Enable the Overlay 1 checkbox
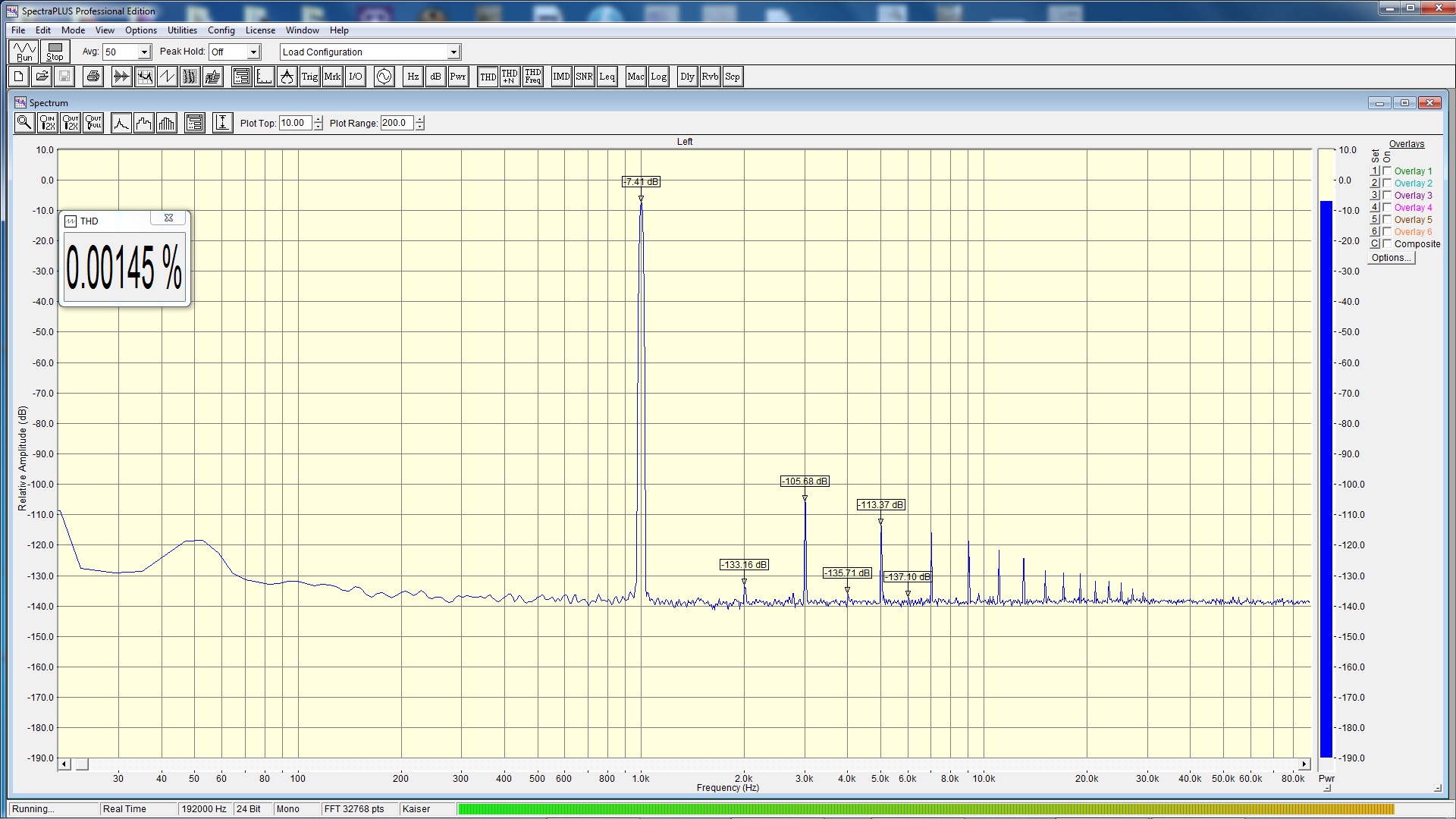 point(1387,171)
